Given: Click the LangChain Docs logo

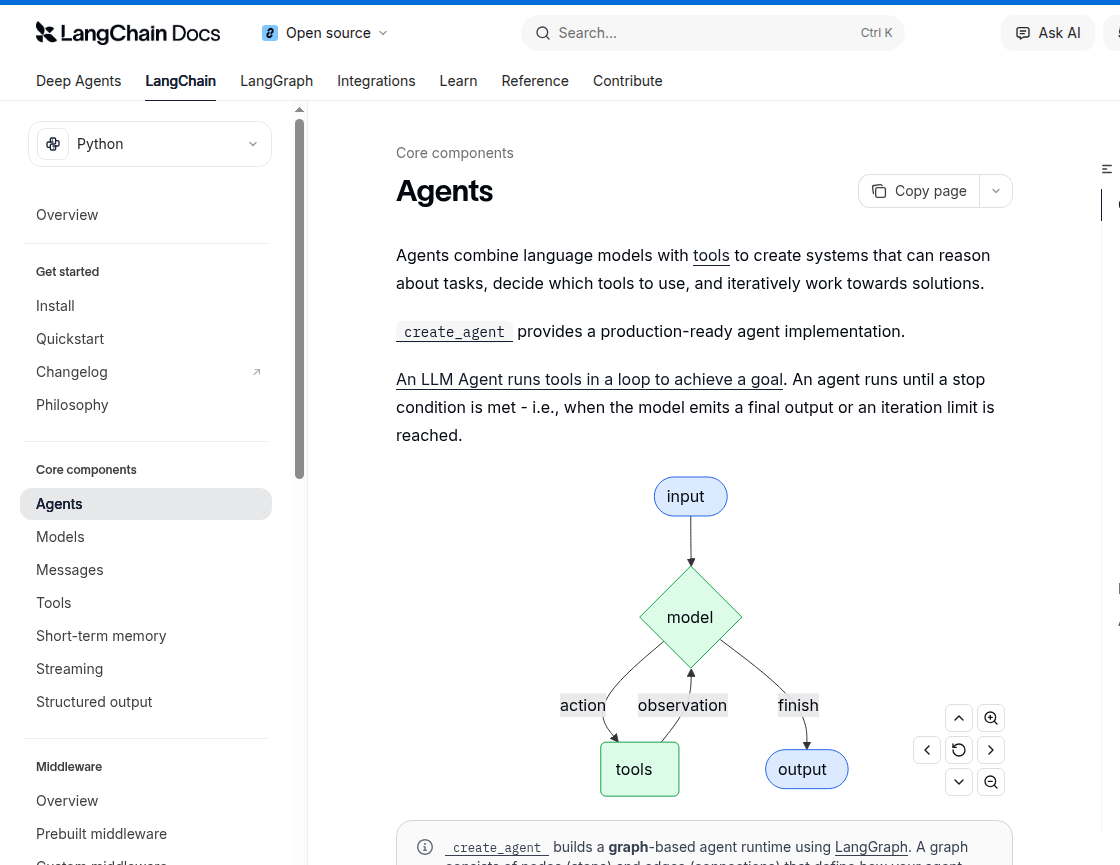Looking at the screenshot, I should click(x=128, y=33).
